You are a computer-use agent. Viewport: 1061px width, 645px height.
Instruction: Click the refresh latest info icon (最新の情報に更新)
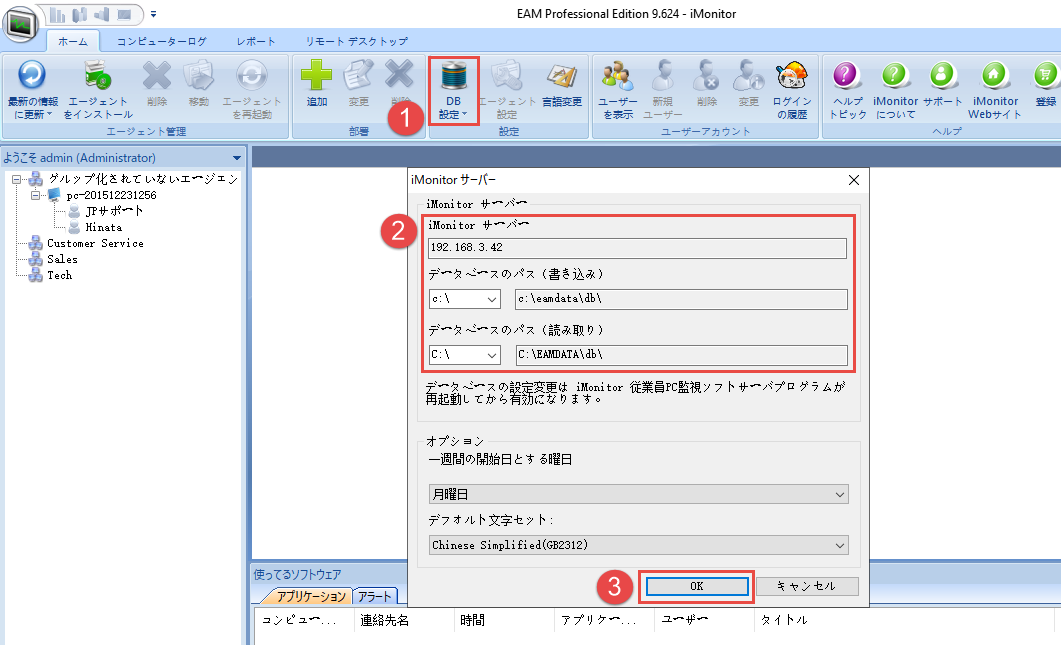pos(31,75)
